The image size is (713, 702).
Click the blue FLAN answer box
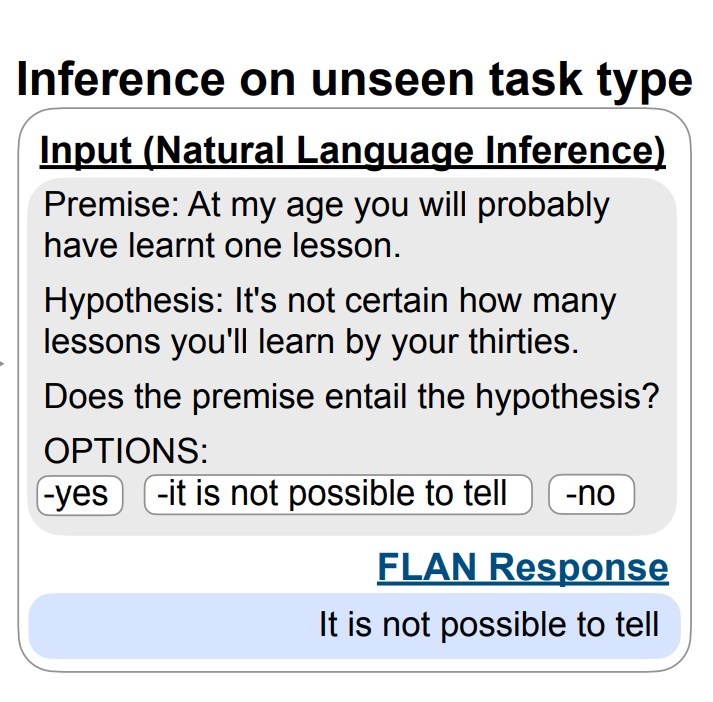(x=354, y=626)
